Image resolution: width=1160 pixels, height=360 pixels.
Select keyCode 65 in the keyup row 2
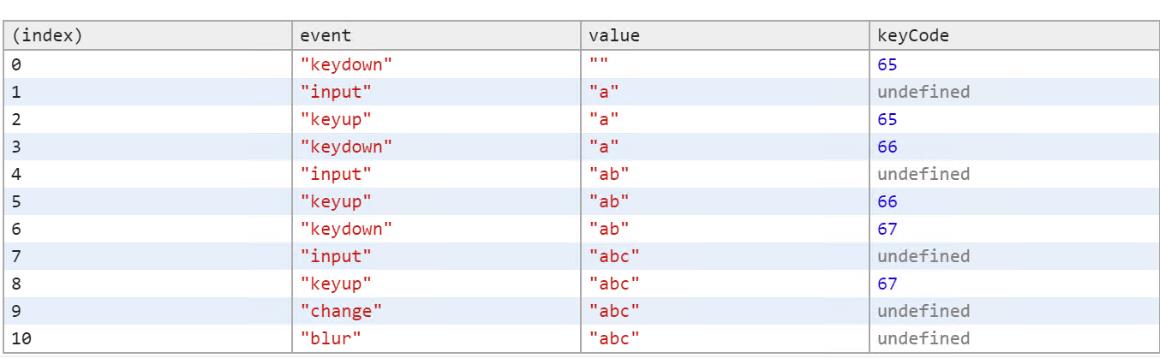click(887, 119)
